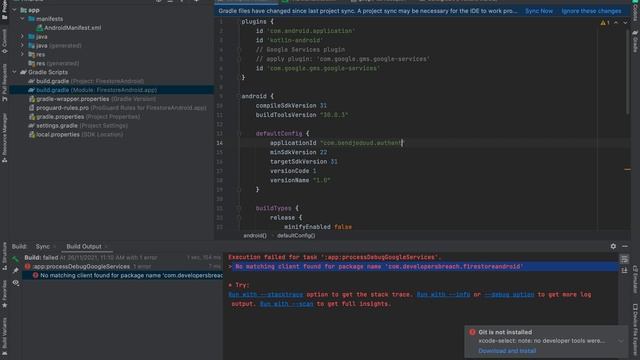Go to next highlighted problem arrow
The height and width of the screenshot is (360, 640).
(625, 23)
